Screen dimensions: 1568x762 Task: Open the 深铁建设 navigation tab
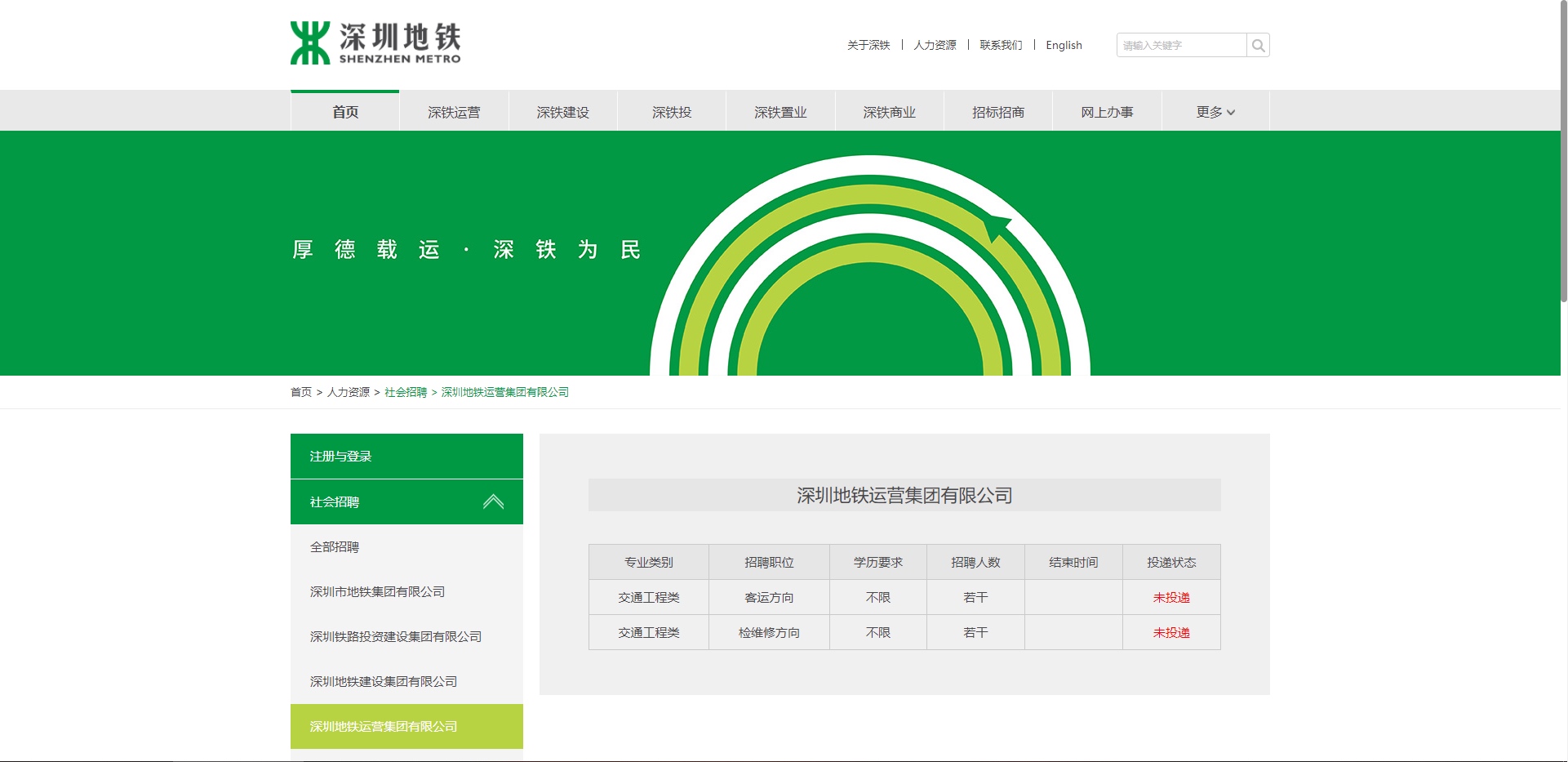[562, 112]
